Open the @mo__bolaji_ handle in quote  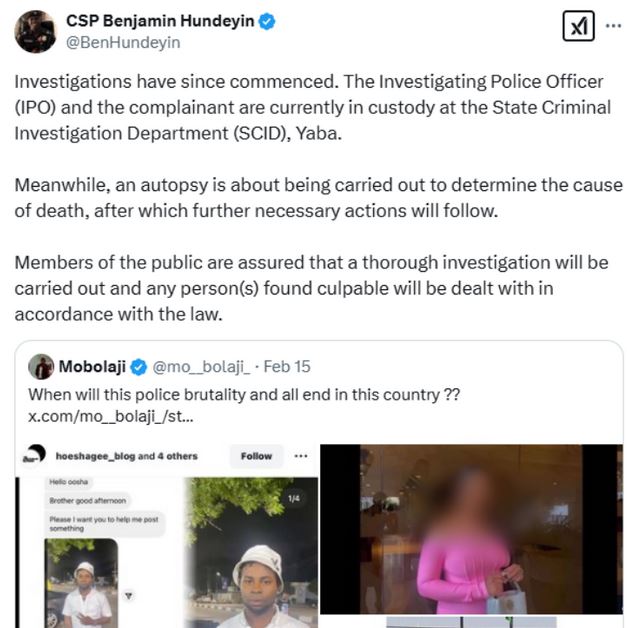pyautogui.click(x=201, y=367)
